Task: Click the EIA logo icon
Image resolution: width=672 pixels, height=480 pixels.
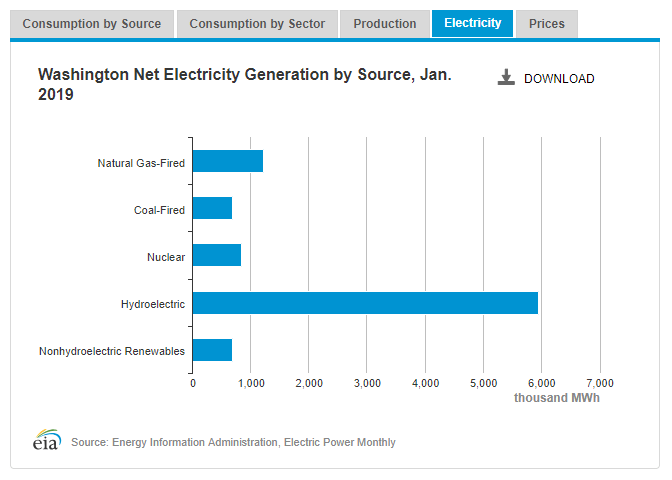Action: coord(47,440)
